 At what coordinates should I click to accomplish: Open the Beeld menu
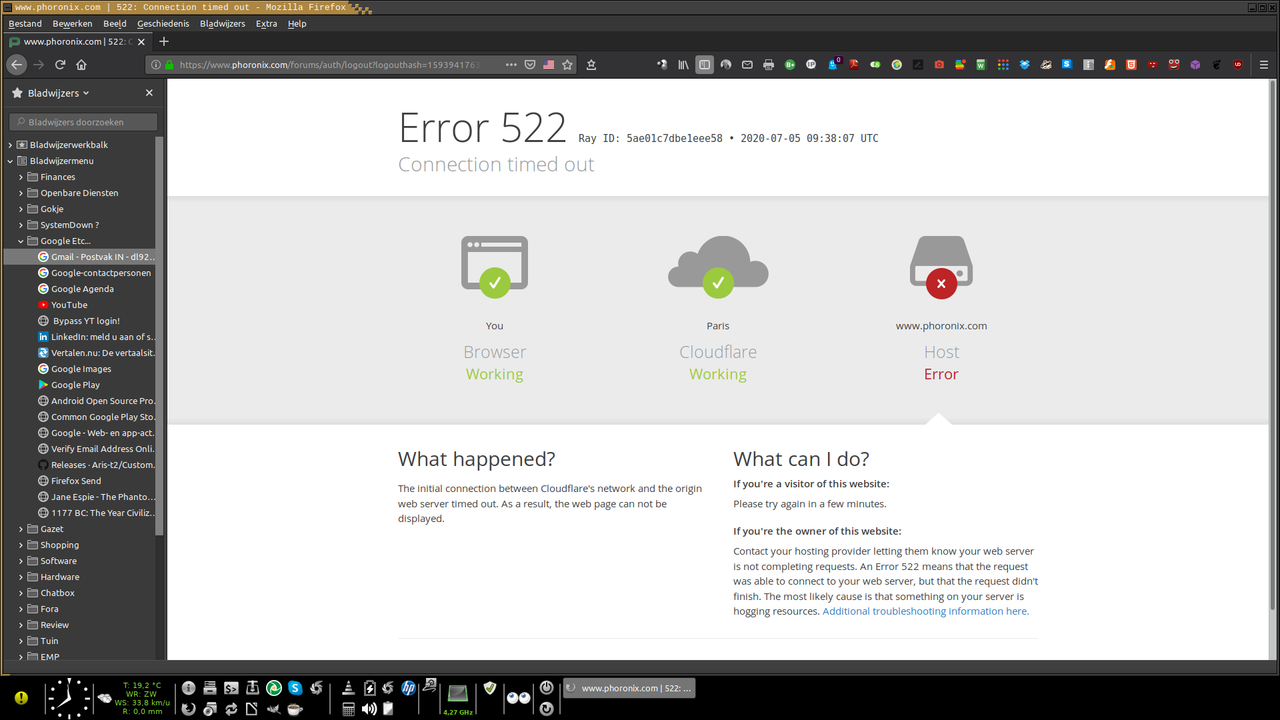point(115,23)
